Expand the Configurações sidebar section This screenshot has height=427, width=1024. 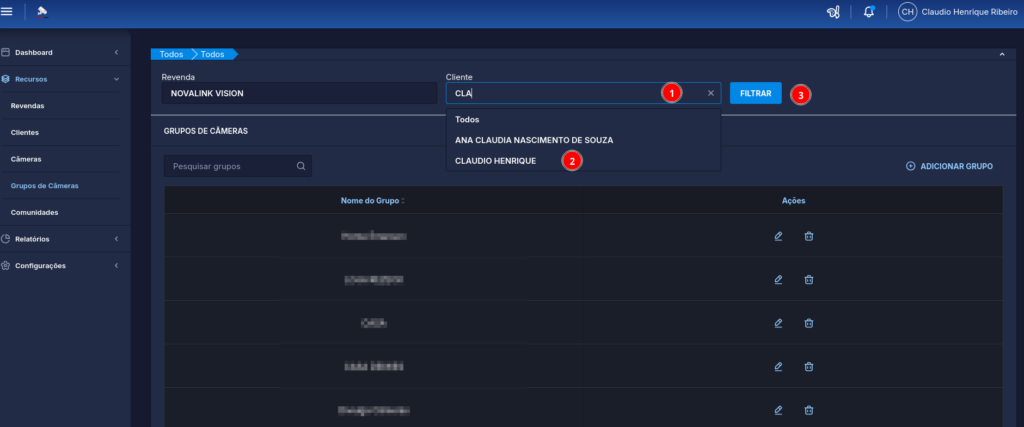point(60,266)
